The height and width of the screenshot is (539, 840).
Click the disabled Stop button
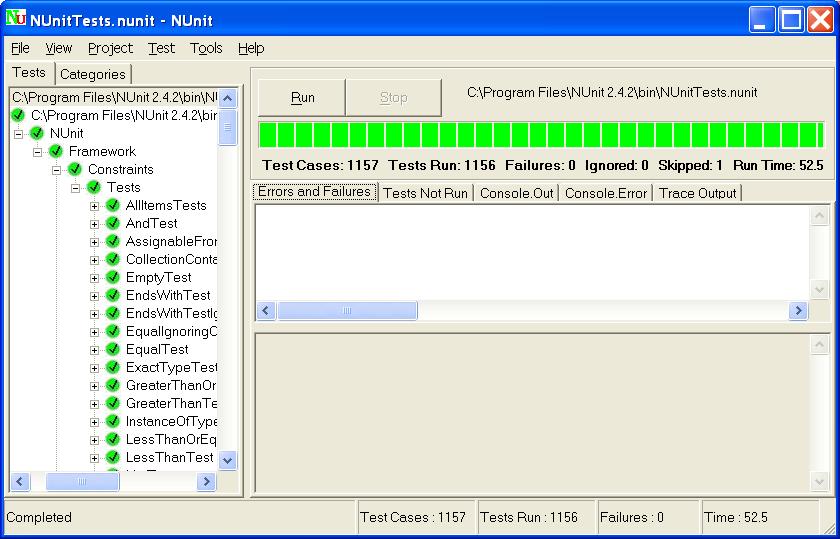click(394, 98)
